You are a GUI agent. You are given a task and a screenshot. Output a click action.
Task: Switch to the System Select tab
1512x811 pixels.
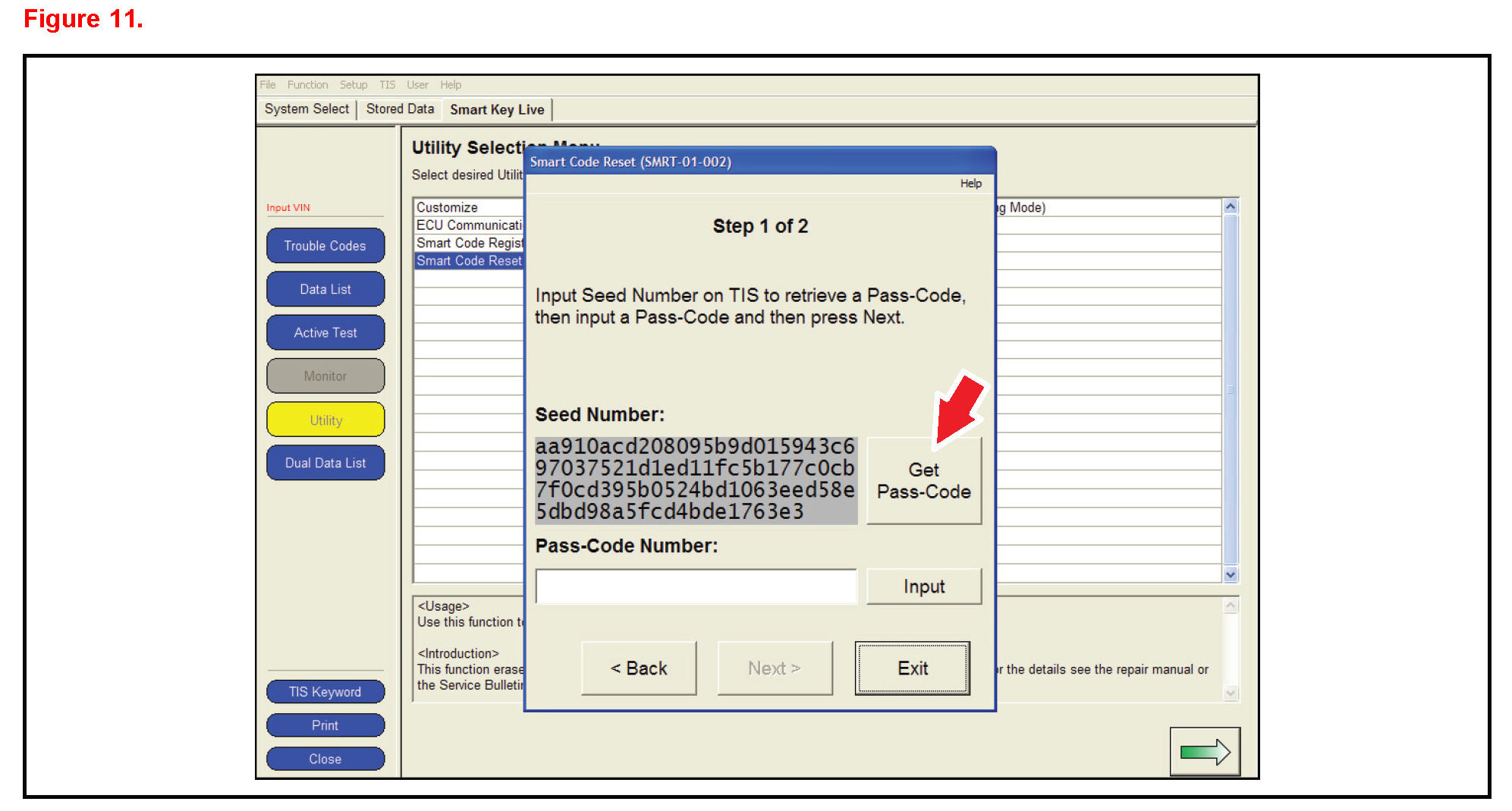[x=306, y=109]
